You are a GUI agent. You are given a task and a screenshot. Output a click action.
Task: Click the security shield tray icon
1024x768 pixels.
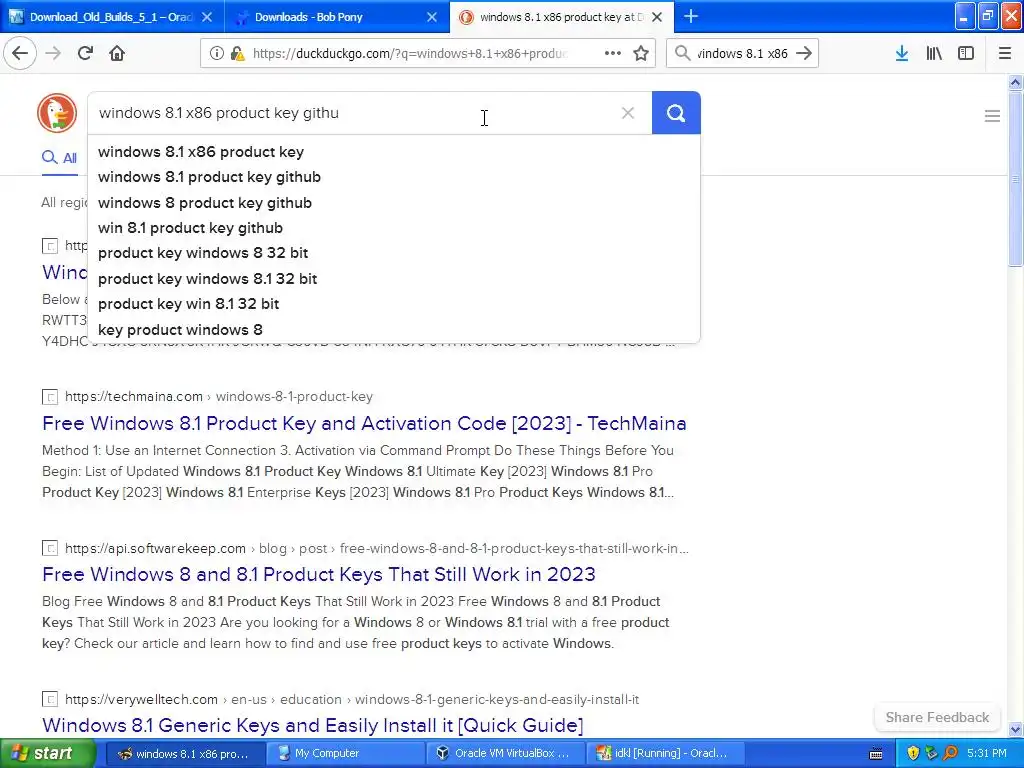[913, 753]
